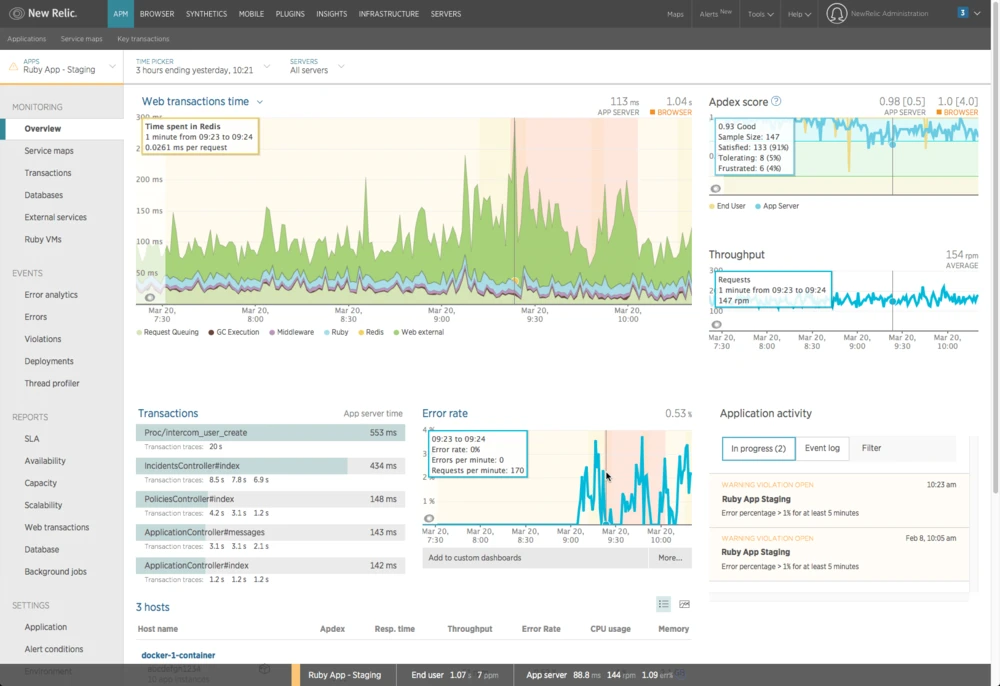Image resolution: width=1000 pixels, height=686 pixels.
Task: Click the Apdex score help icon
Action: [776, 101]
